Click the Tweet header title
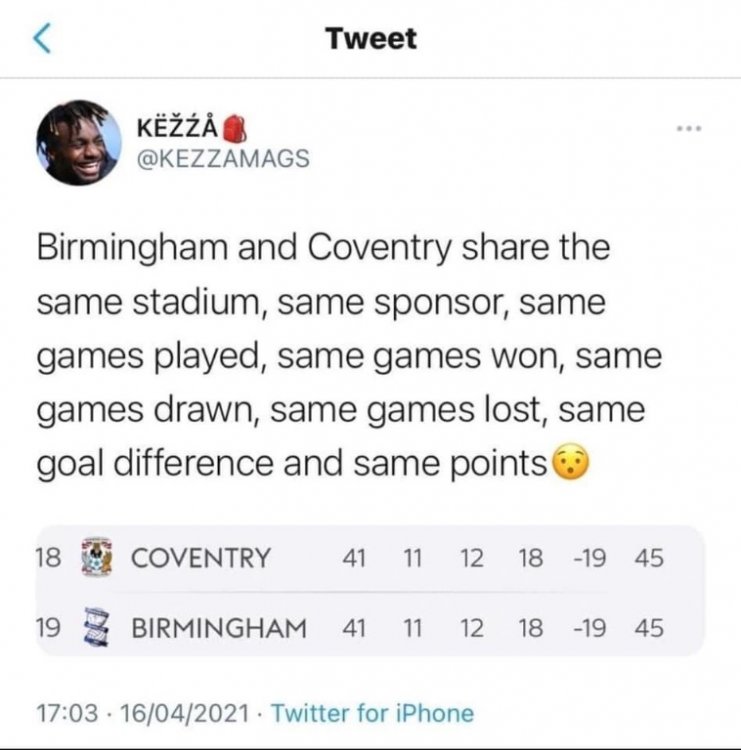Screen dimensions: 741x750 [x=371, y=39]
